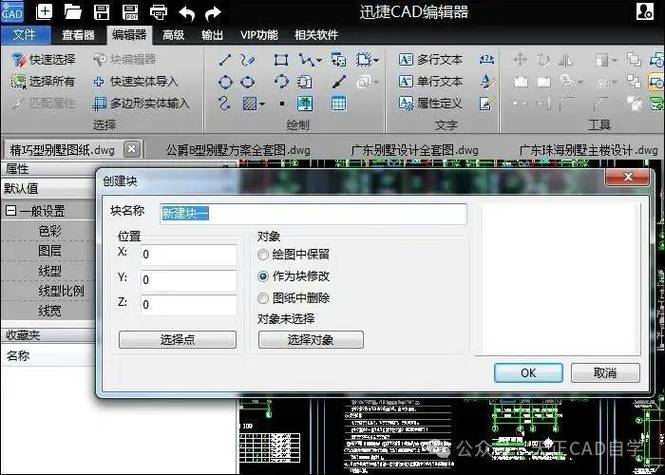Switch to the 查看器 tab

coord(78,35)
